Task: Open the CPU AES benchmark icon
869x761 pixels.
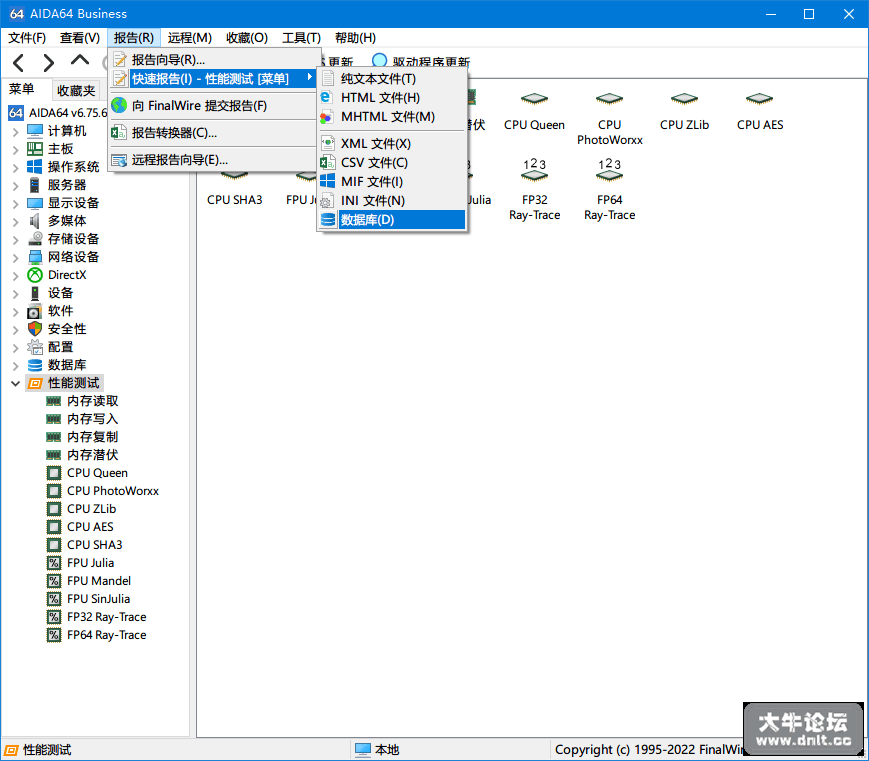Action: pyautogui.click(x=760, y=111)
